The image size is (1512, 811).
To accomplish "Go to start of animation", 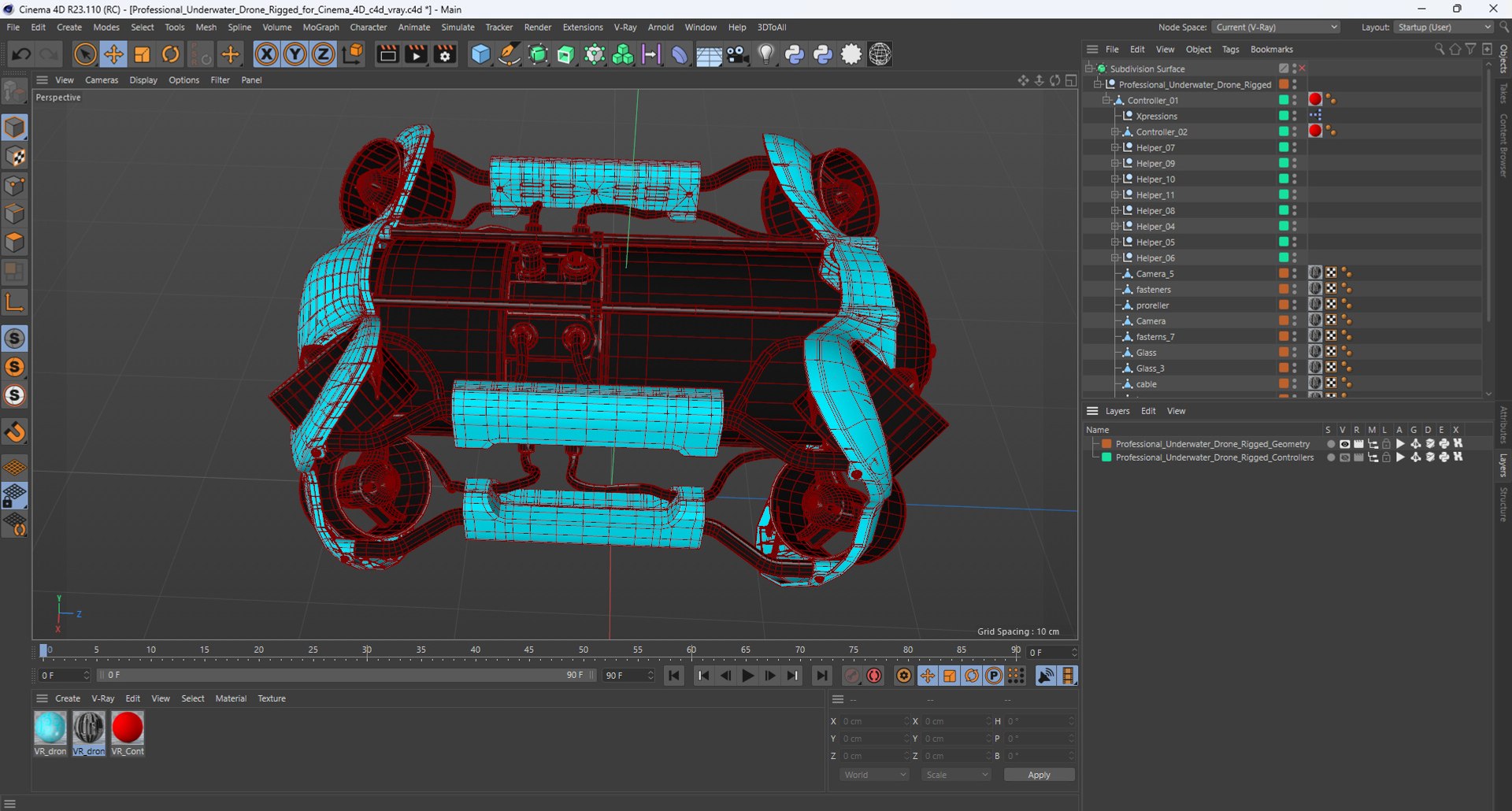I will (674, 676).
